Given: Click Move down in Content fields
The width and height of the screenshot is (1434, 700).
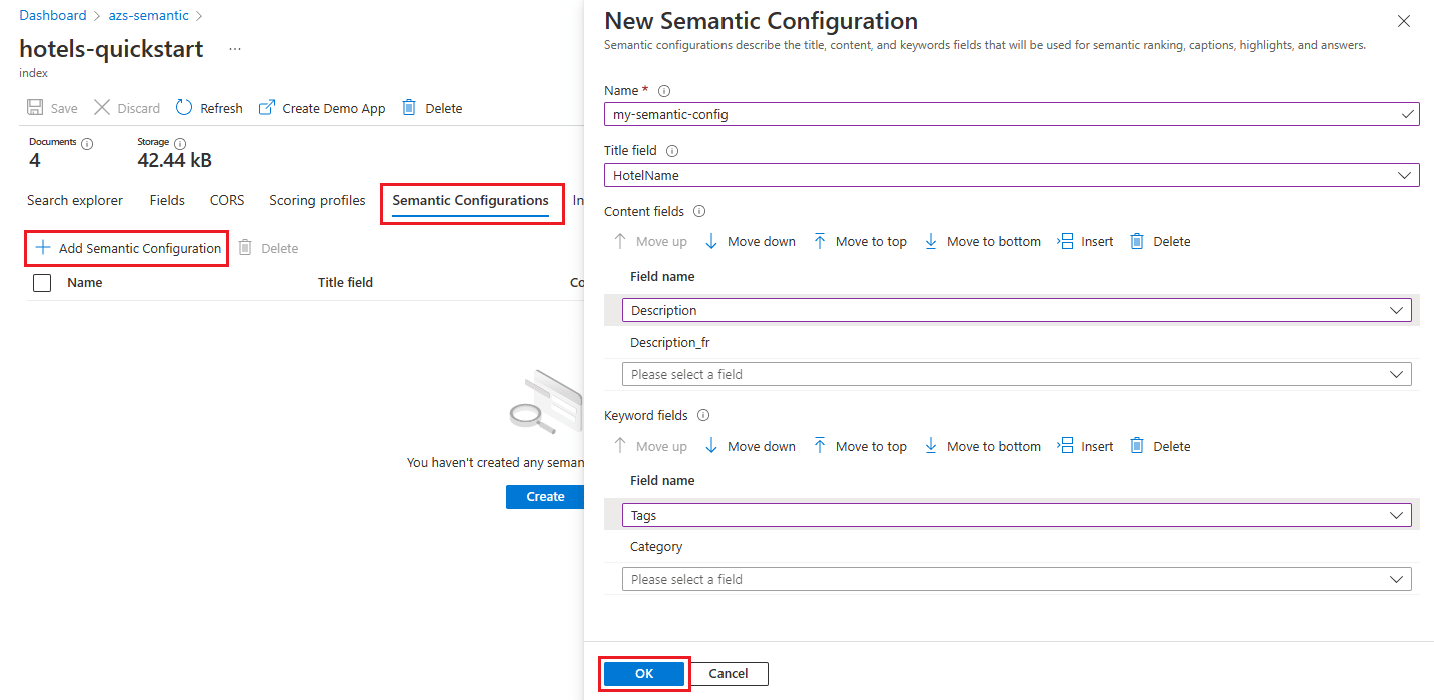Looking at the screenshot, I should coord(750,241).
